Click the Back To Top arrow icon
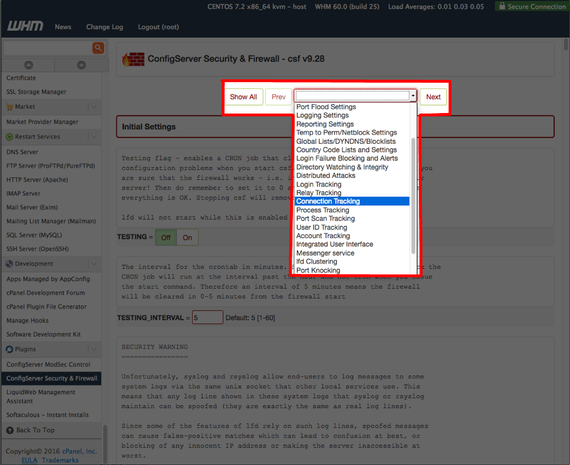 coord(10,430)
